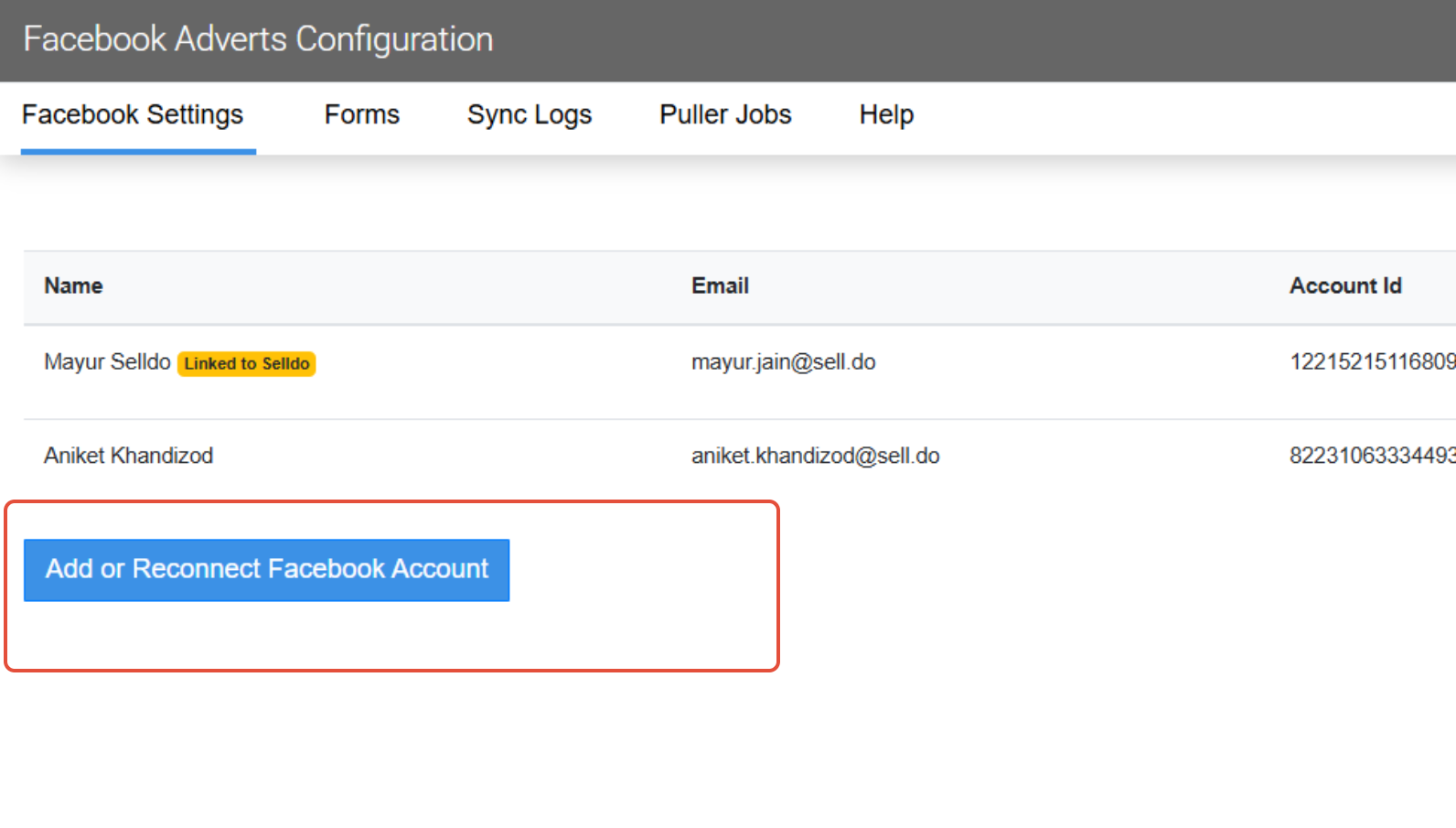The image size is (1456, 828).
Task: Click the red highlight box border
Action: click(777, 586)
